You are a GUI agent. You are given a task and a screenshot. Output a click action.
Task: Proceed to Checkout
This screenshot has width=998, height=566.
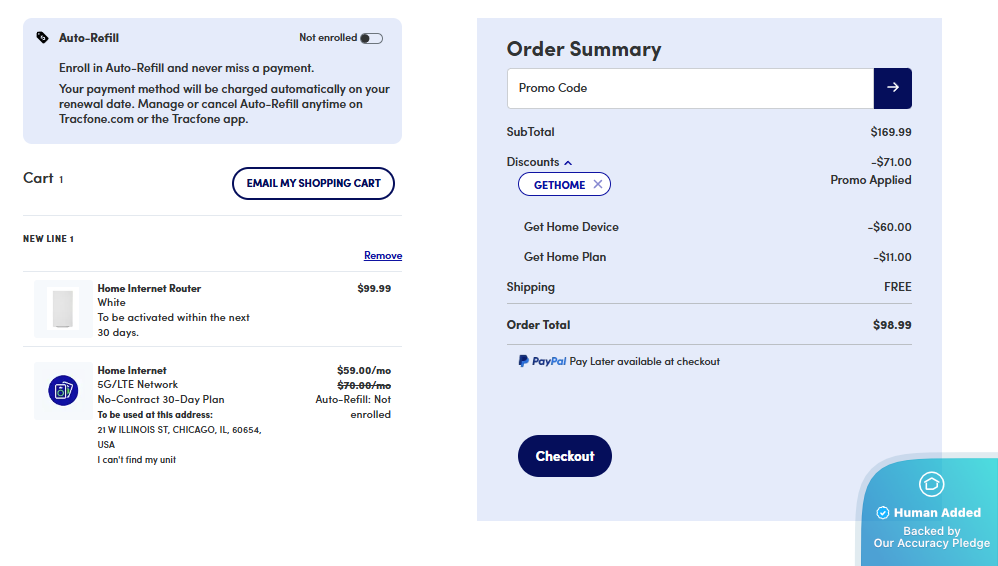tap(564, 456)
